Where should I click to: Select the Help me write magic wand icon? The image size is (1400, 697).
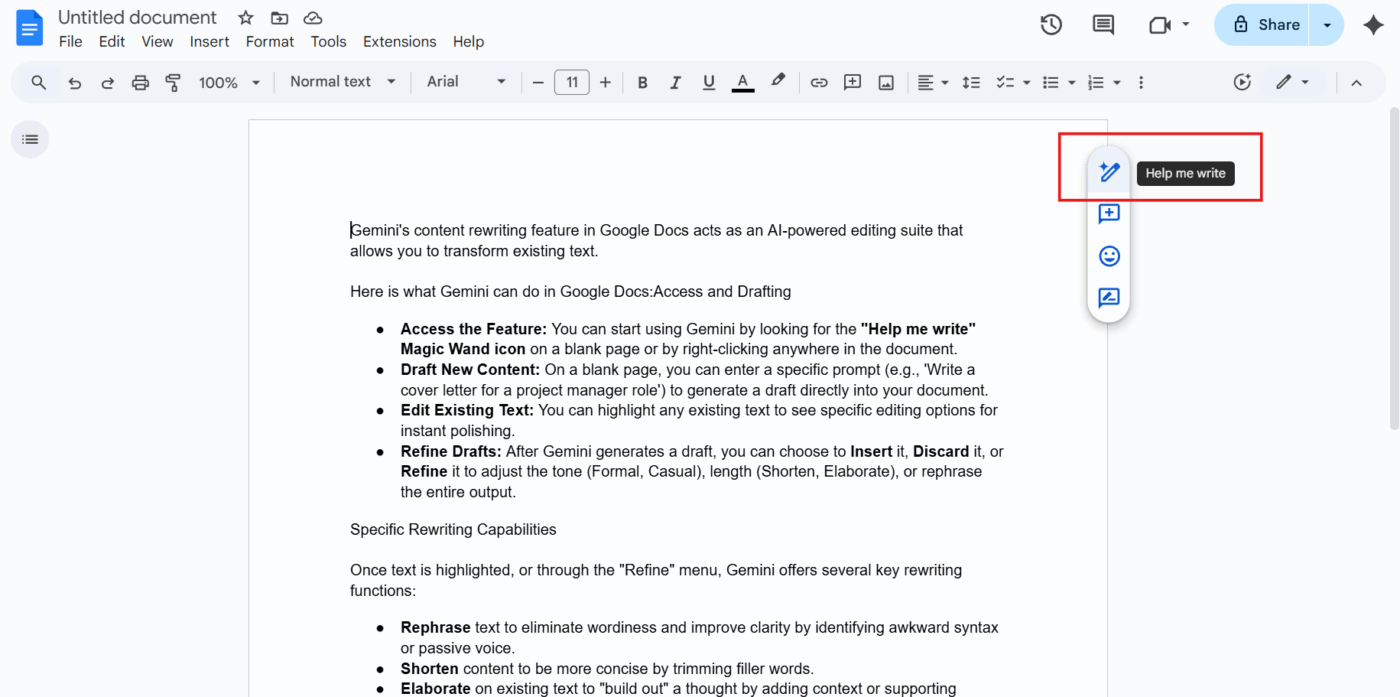click(x=1109, y=171)
